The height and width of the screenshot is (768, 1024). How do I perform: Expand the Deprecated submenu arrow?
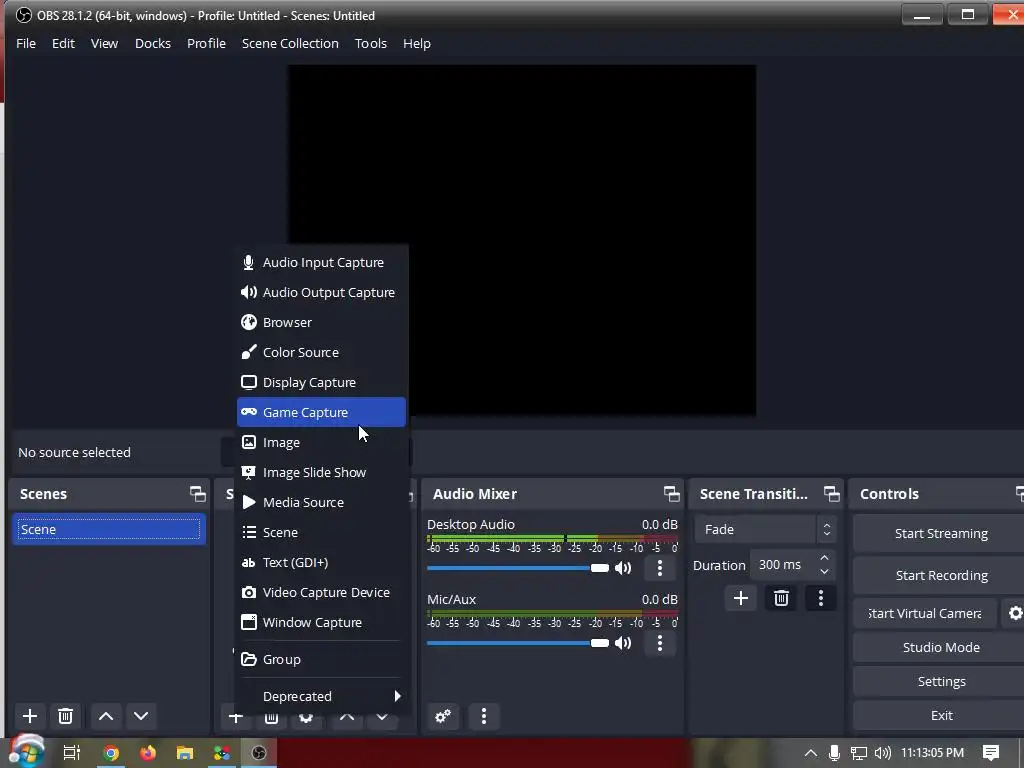pos(397,696)
